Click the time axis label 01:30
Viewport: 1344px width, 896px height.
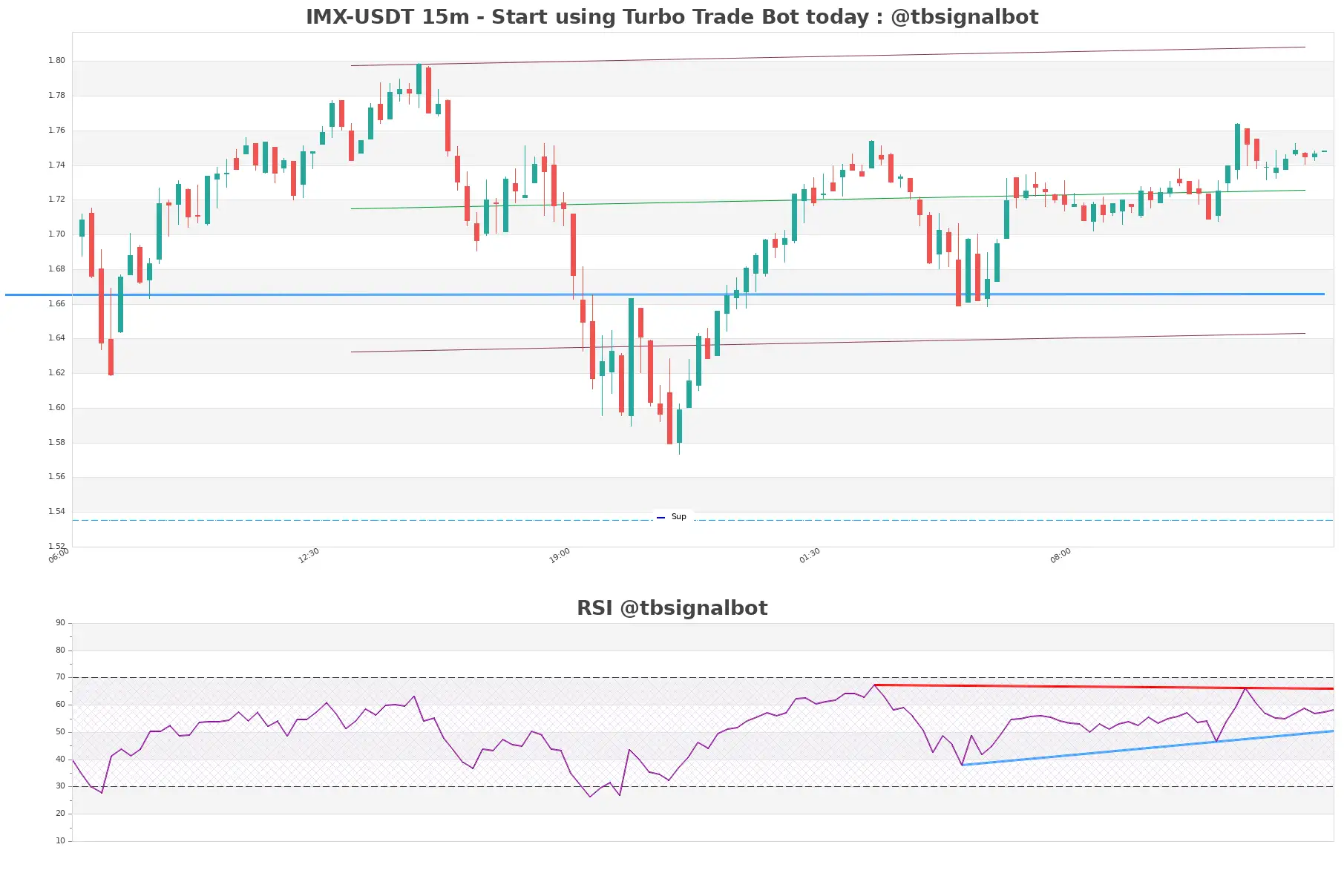tap(810, 556)
